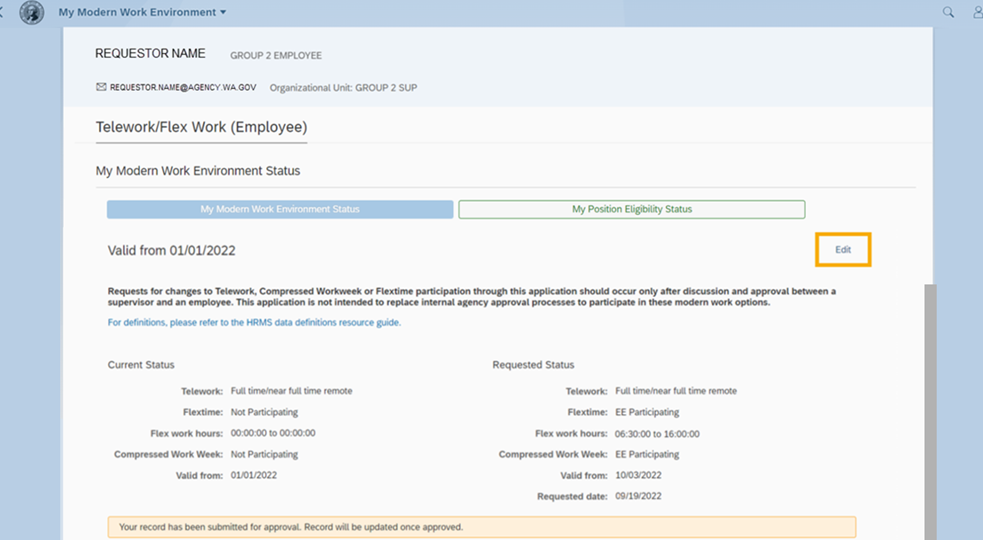Click the Organizational Unit GROUP 2 SUP text
The height and width of the screenshot is (540, 983).
(343, 88)
